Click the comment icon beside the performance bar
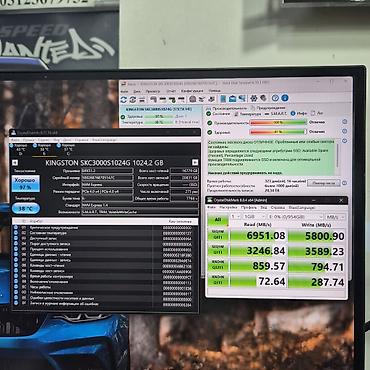 click(x=345, y=121)
